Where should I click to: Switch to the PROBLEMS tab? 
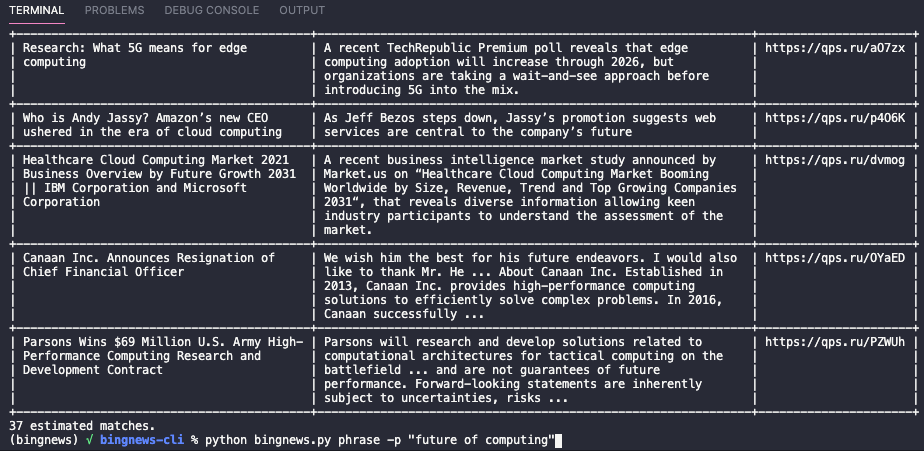point(114,10)
